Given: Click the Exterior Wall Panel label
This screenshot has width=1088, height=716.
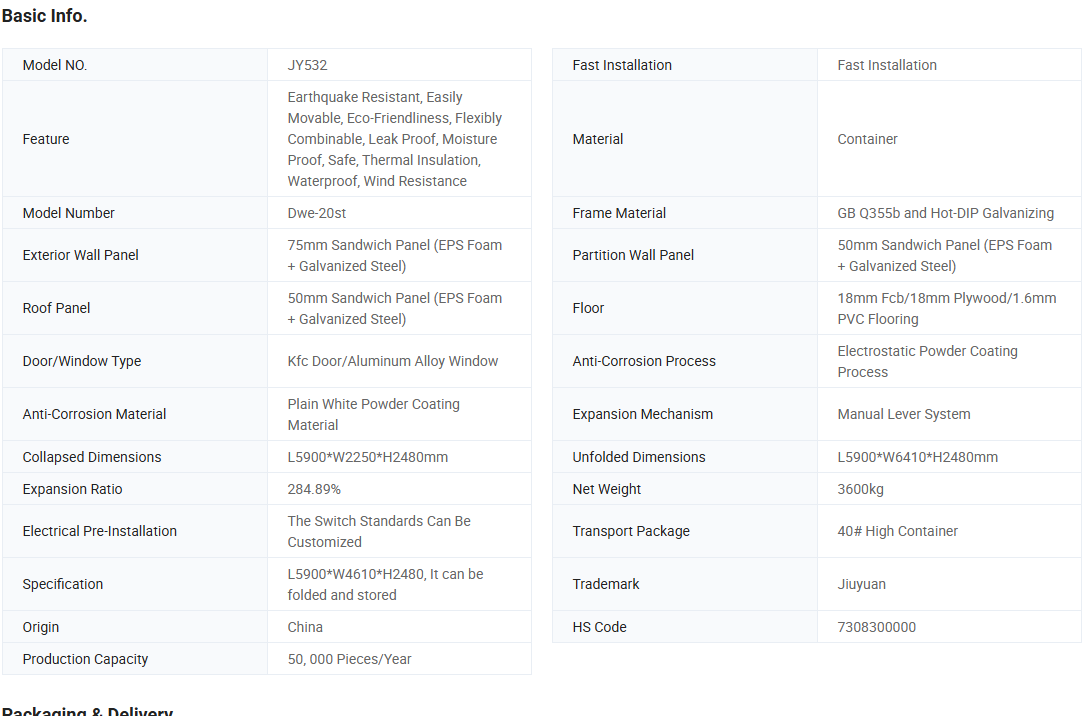Looking at the screenshot, I should 80,255.
